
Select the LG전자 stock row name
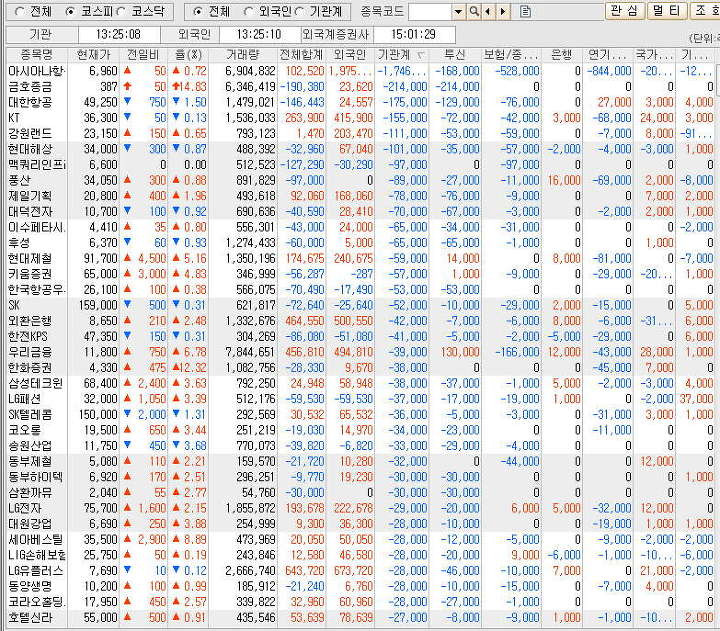tap(25, 508)
